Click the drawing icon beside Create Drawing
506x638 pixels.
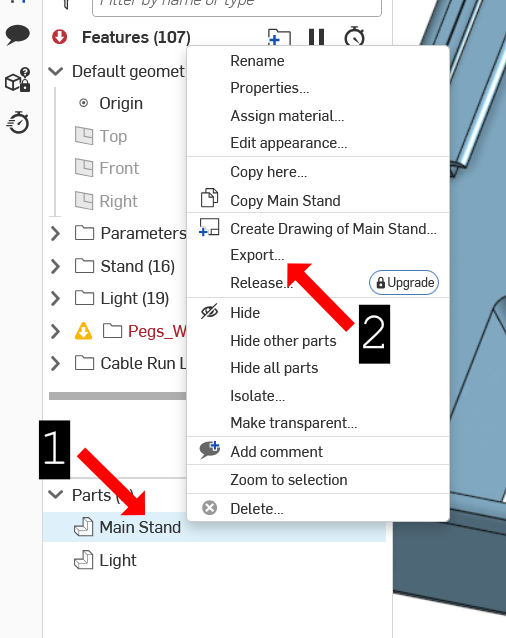tap(209, 227)
